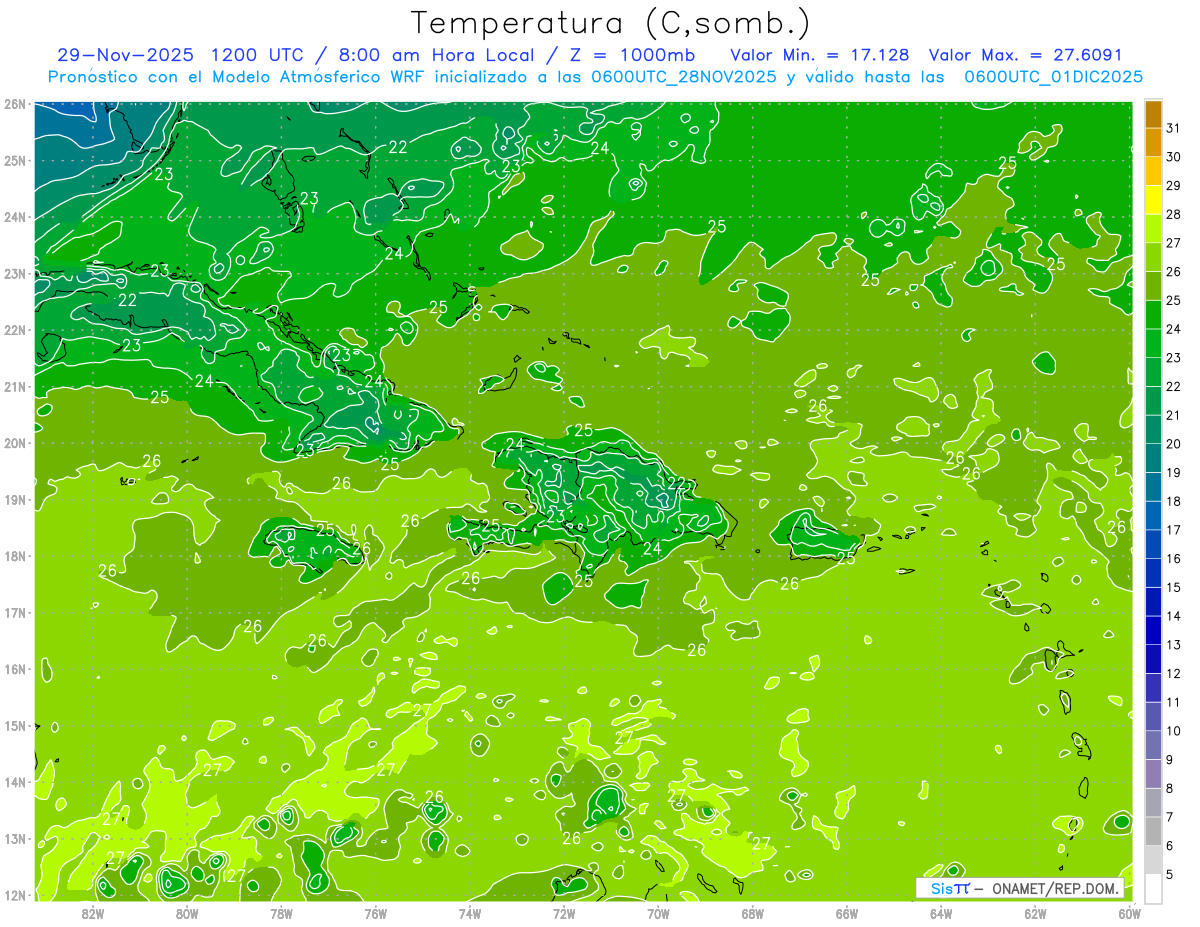This screenshot has height=927, width=1200.
Task: Click the 80W longitude label
Action: point(186,914)
